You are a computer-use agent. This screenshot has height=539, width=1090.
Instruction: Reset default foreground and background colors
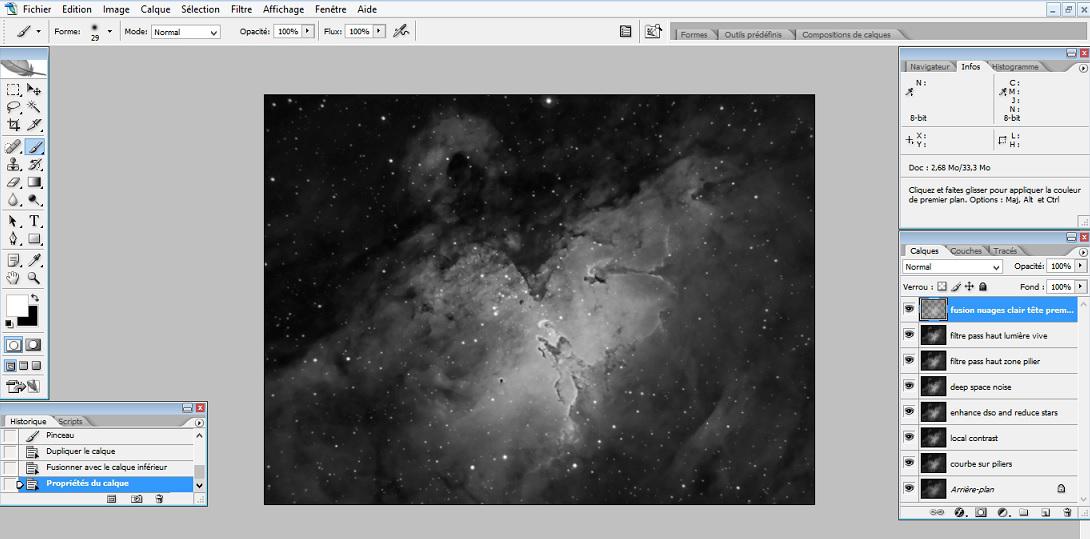9,323
